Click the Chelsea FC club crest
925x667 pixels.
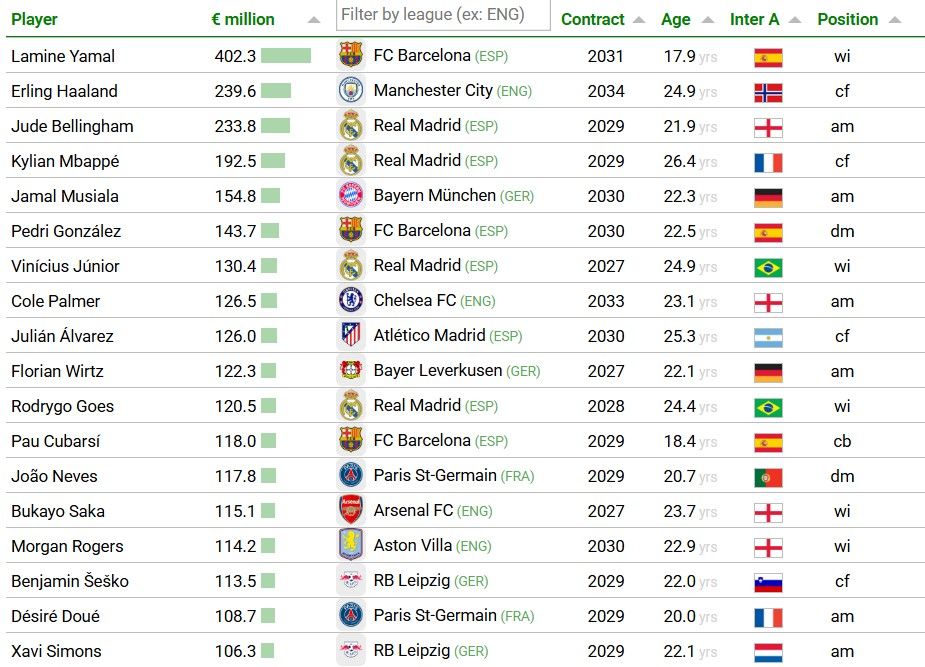click(351, 300)
